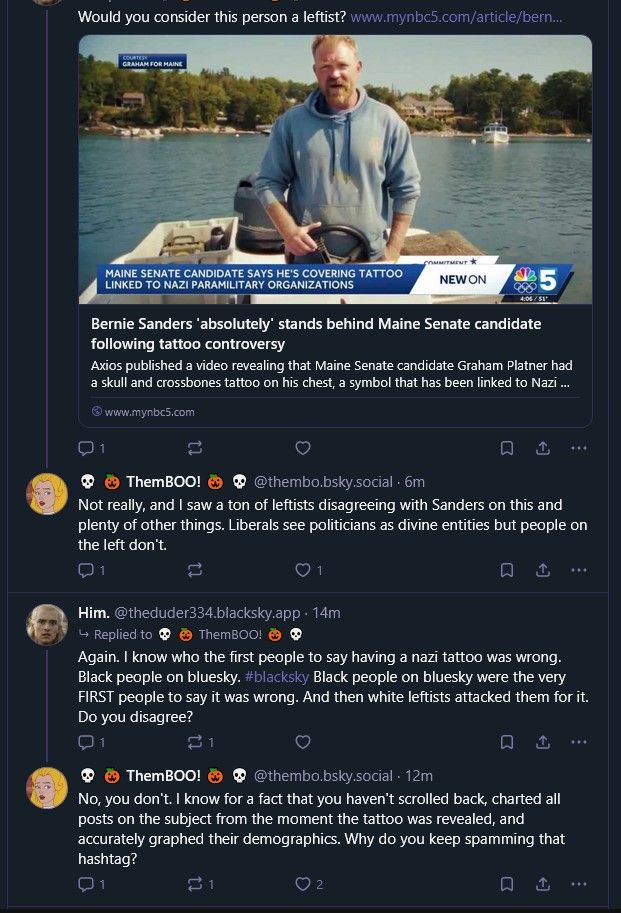Repost ThemBOO's 6m reply about leftists
The width and height of the screenshot is (621, 913).
pos(195,570)
